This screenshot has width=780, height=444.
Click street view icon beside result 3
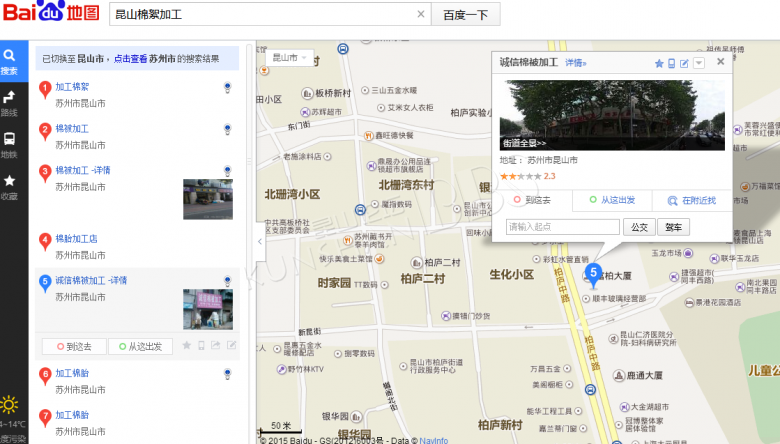(227, 171)
